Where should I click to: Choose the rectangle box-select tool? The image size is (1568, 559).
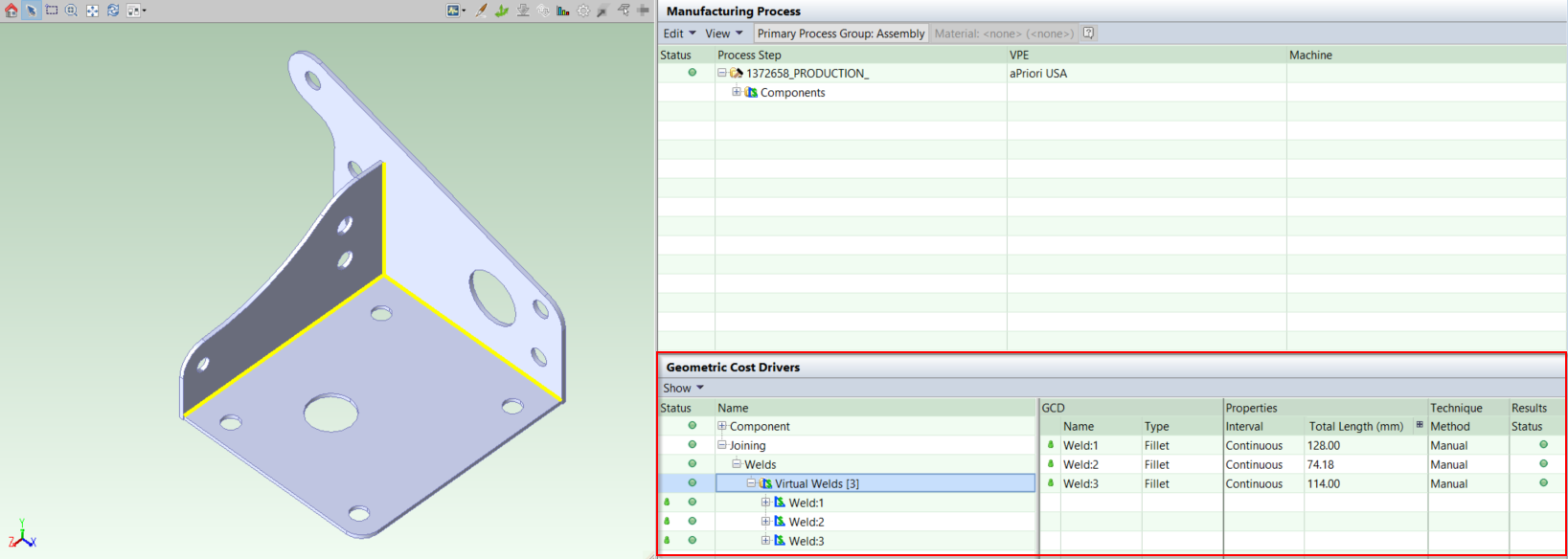pos(52,11)
